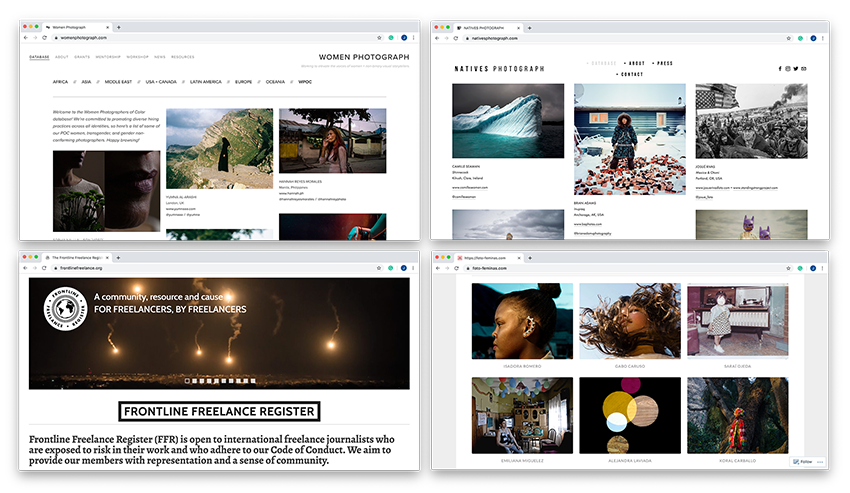This screenshot has width=850, height=493.
Task: Select the WPOC filter link
Action: (x=305, y=82)
